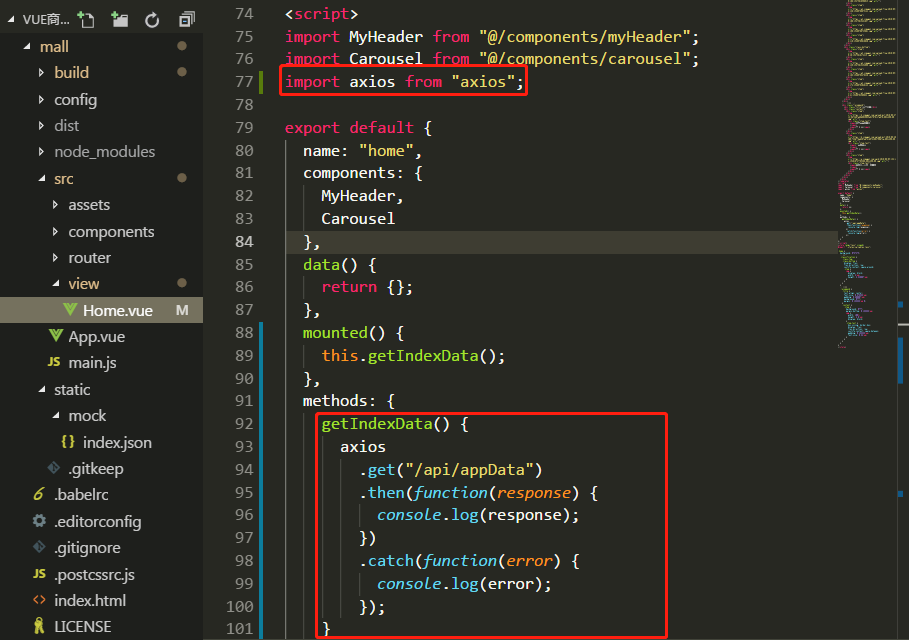Click the git icon beside .gitkeep

pyautogui.click(x=54, y=468)
